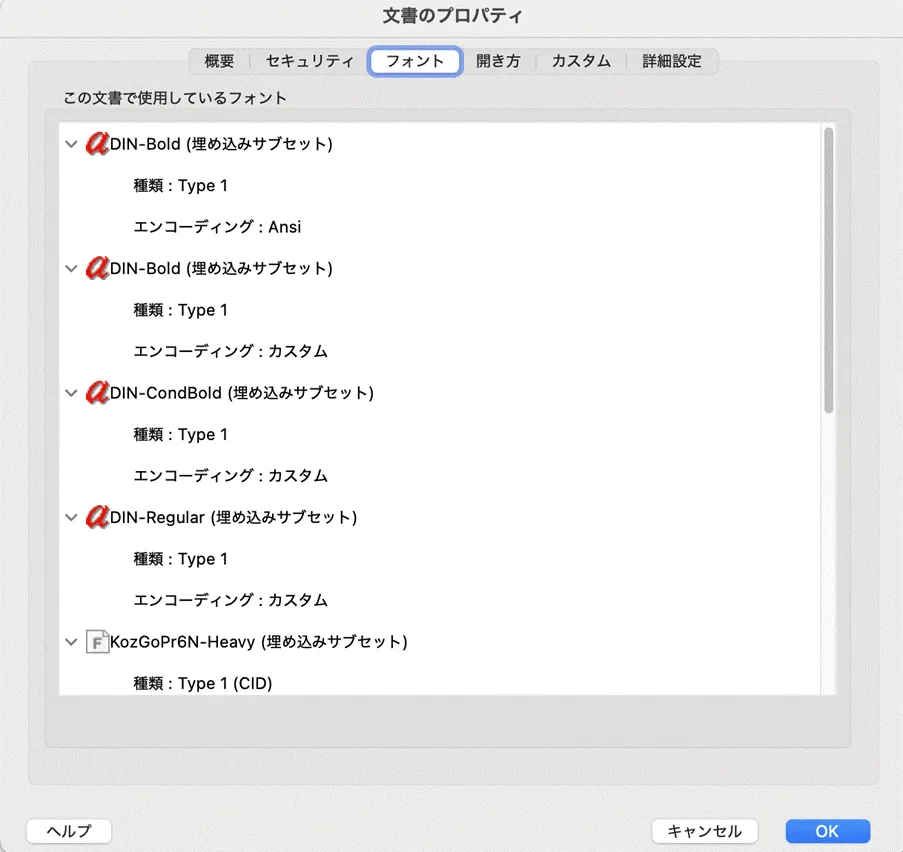Collapse the first DIN-Bold font entry
The height and width of the screenshot is (852, 903).
tap(70, 143)
